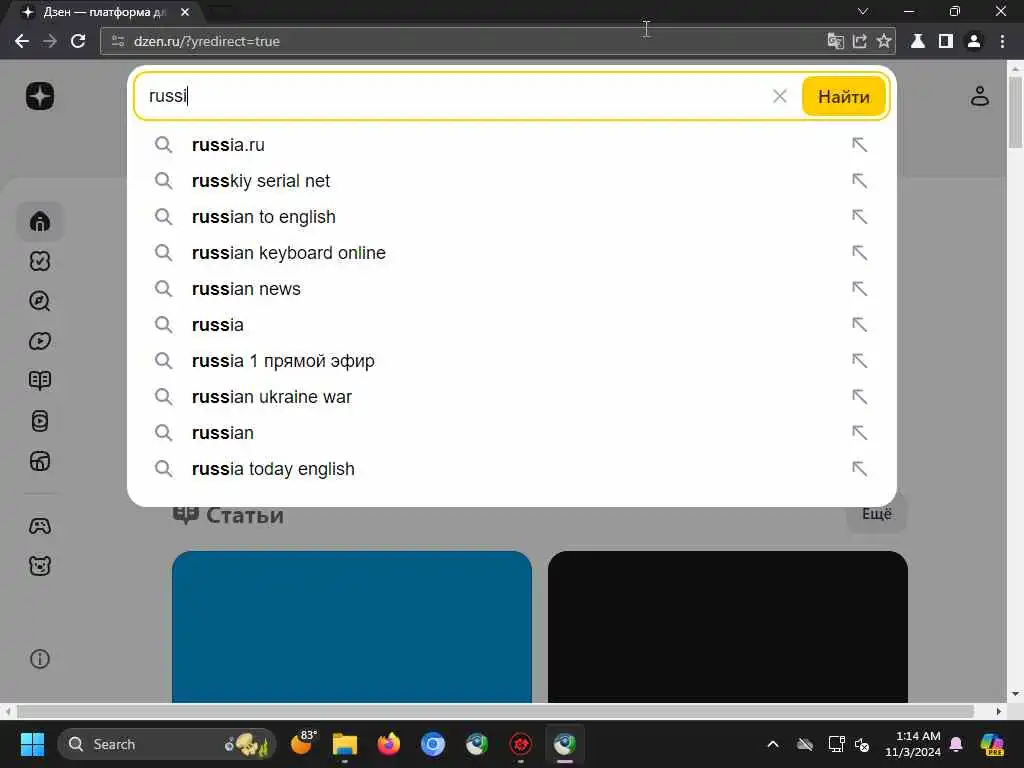The width and height of the screenshot is (1024, 768).
Task: Open the notifications bell in tray
Action: pos(956,744)
